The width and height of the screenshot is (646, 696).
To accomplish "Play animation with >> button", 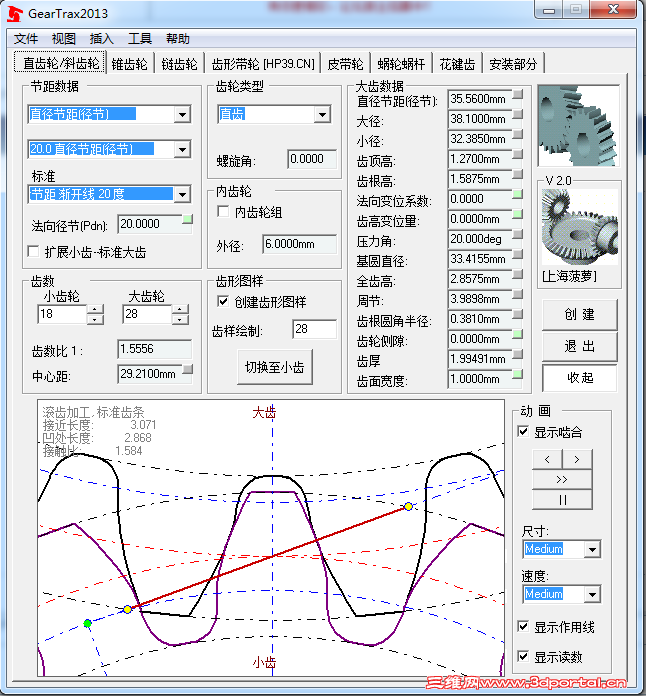I will pyautogui.click(x=562, y=479).
